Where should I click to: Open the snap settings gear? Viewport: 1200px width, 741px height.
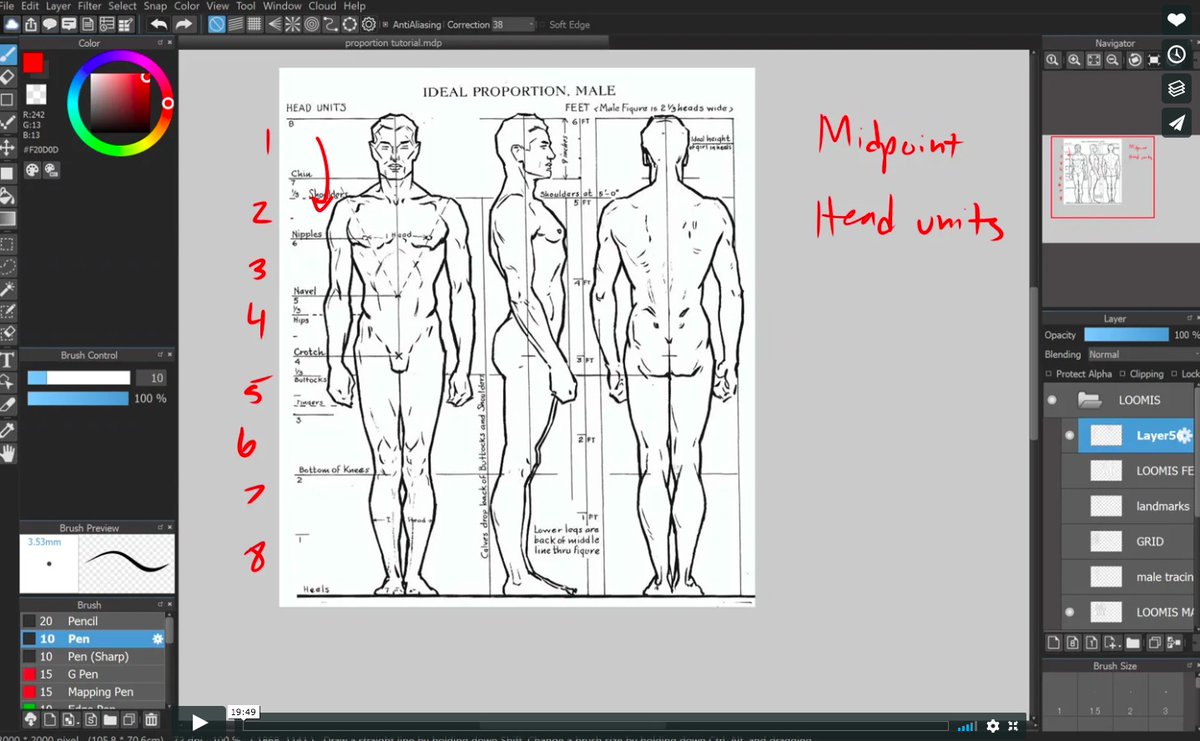point(368,24)
